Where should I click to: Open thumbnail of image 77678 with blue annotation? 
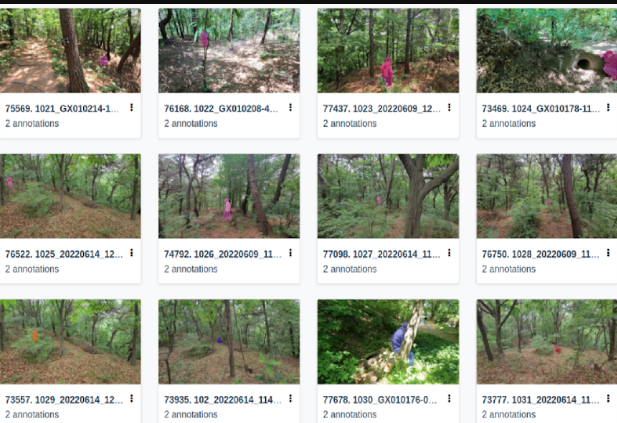(x=388, y=342)
